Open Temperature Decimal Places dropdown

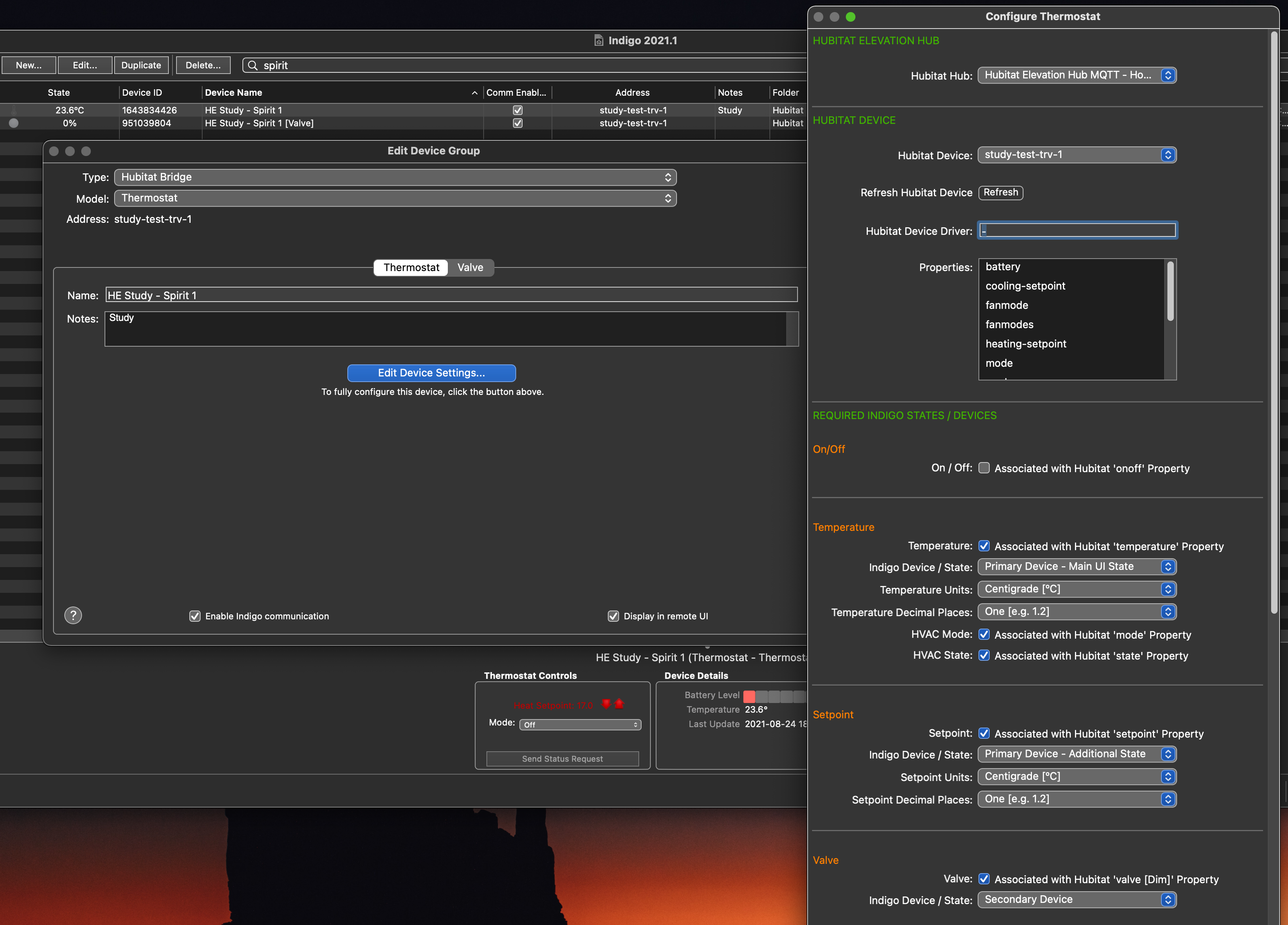(1077, 612)
